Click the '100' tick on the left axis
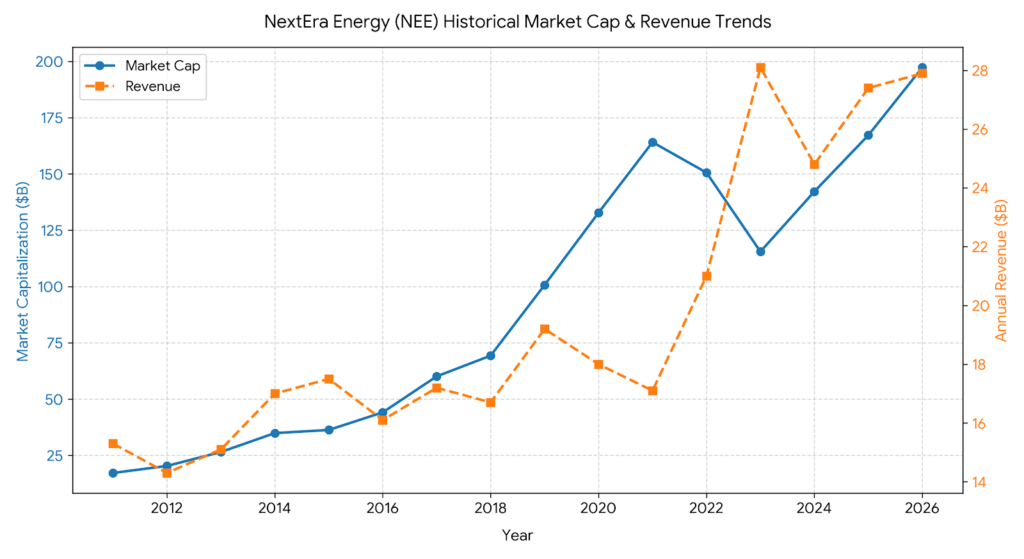The image size is (1024, 559). (50, 287)
